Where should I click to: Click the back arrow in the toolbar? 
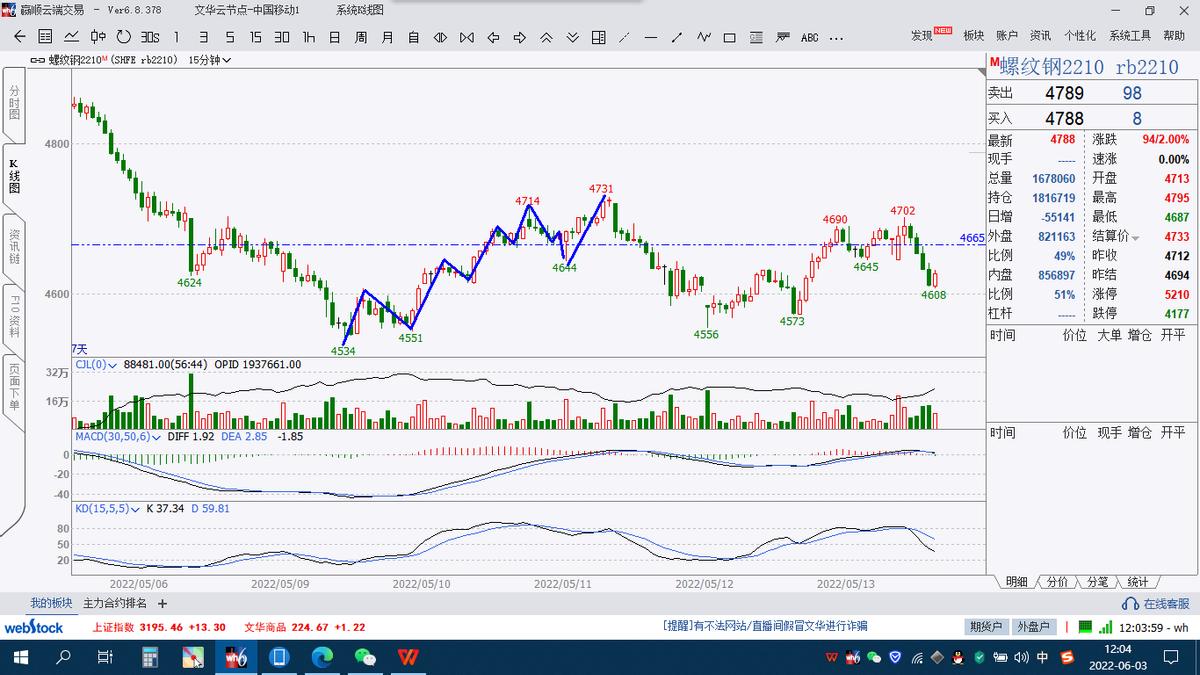point(20,37)
